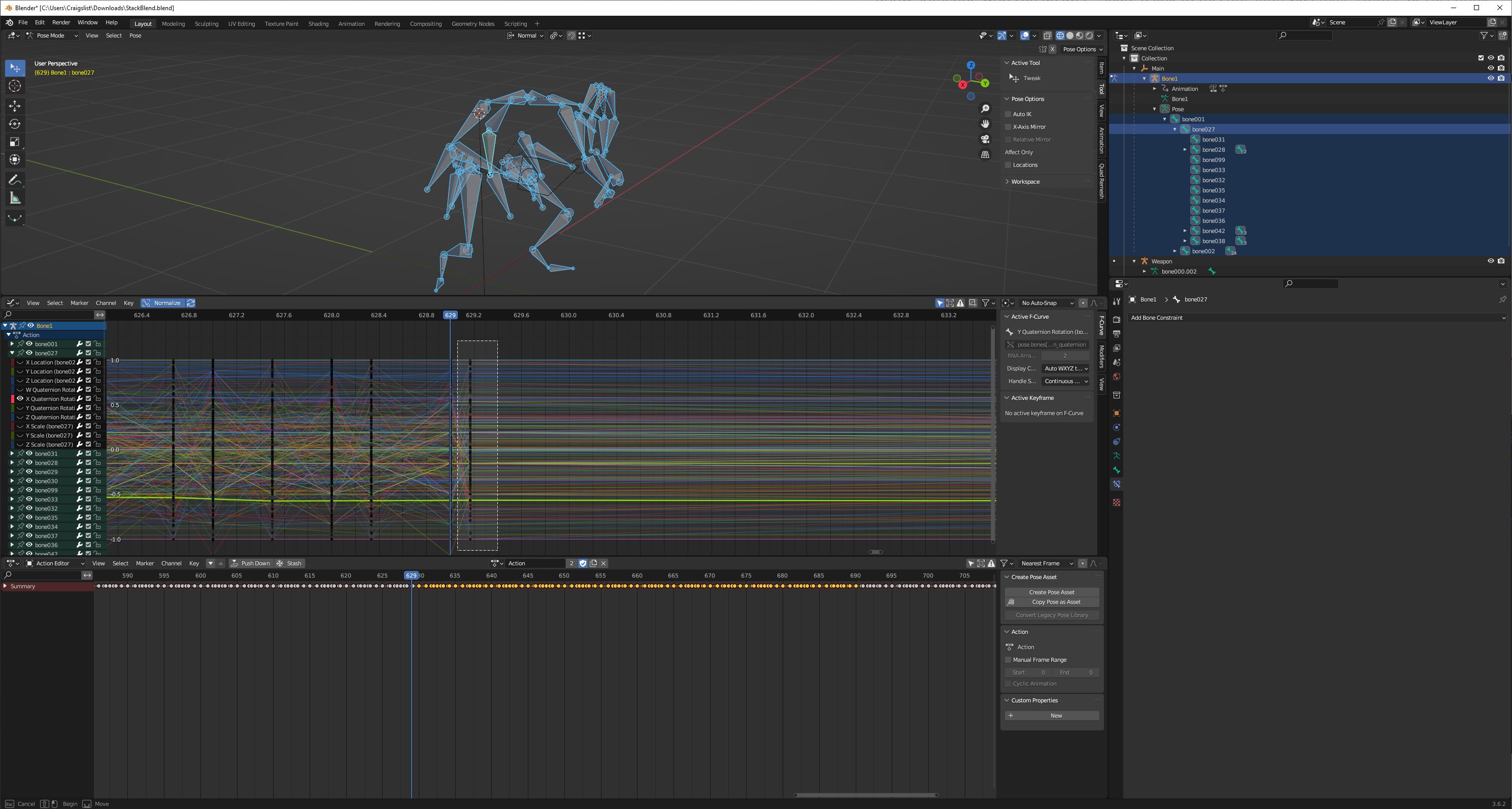
Task: Toggle X-ray display in viewport header
Action: (x=1047, y=36)
